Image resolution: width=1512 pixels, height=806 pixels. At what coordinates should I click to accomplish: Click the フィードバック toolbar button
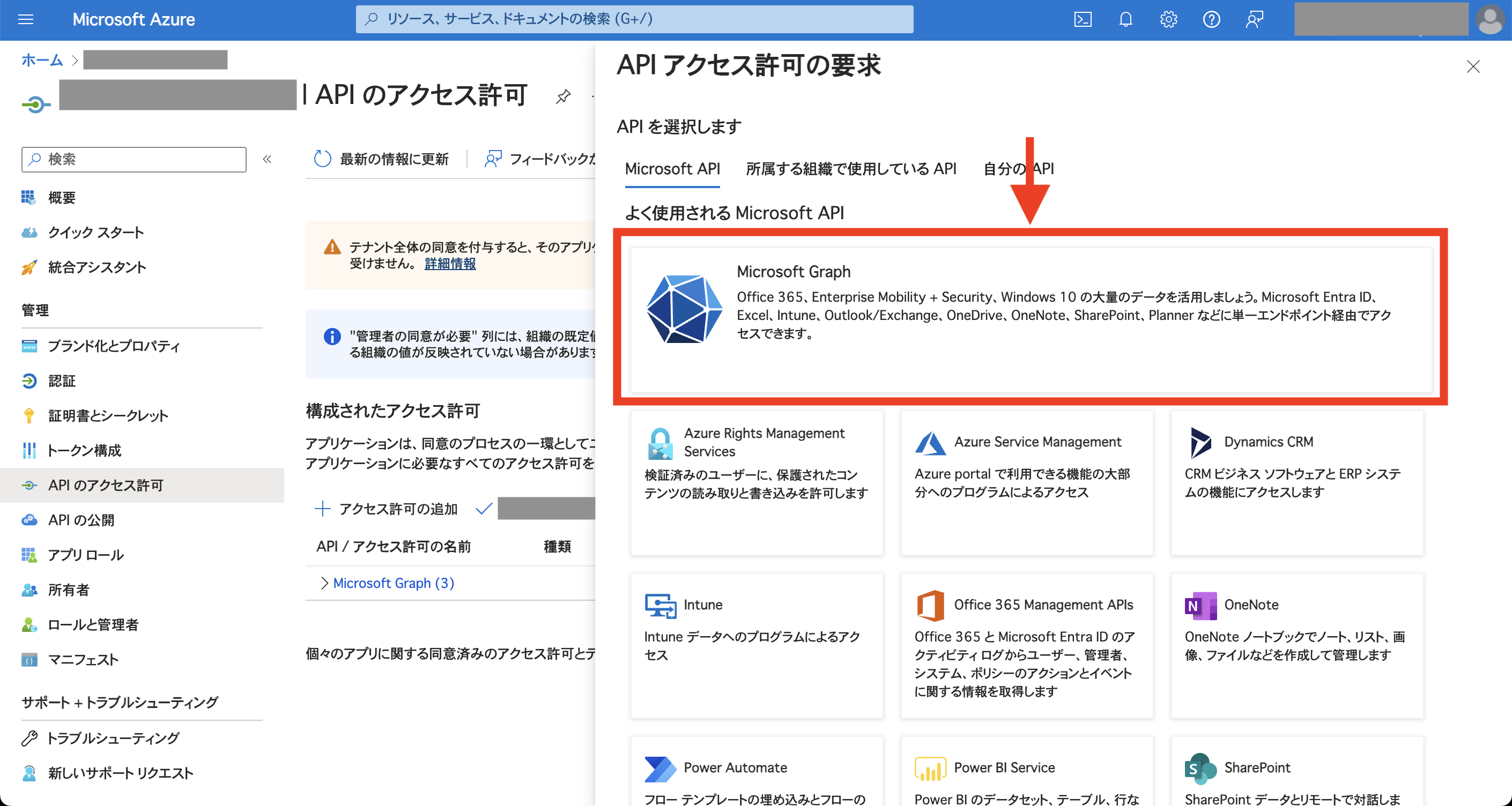(x=540, y=159)
